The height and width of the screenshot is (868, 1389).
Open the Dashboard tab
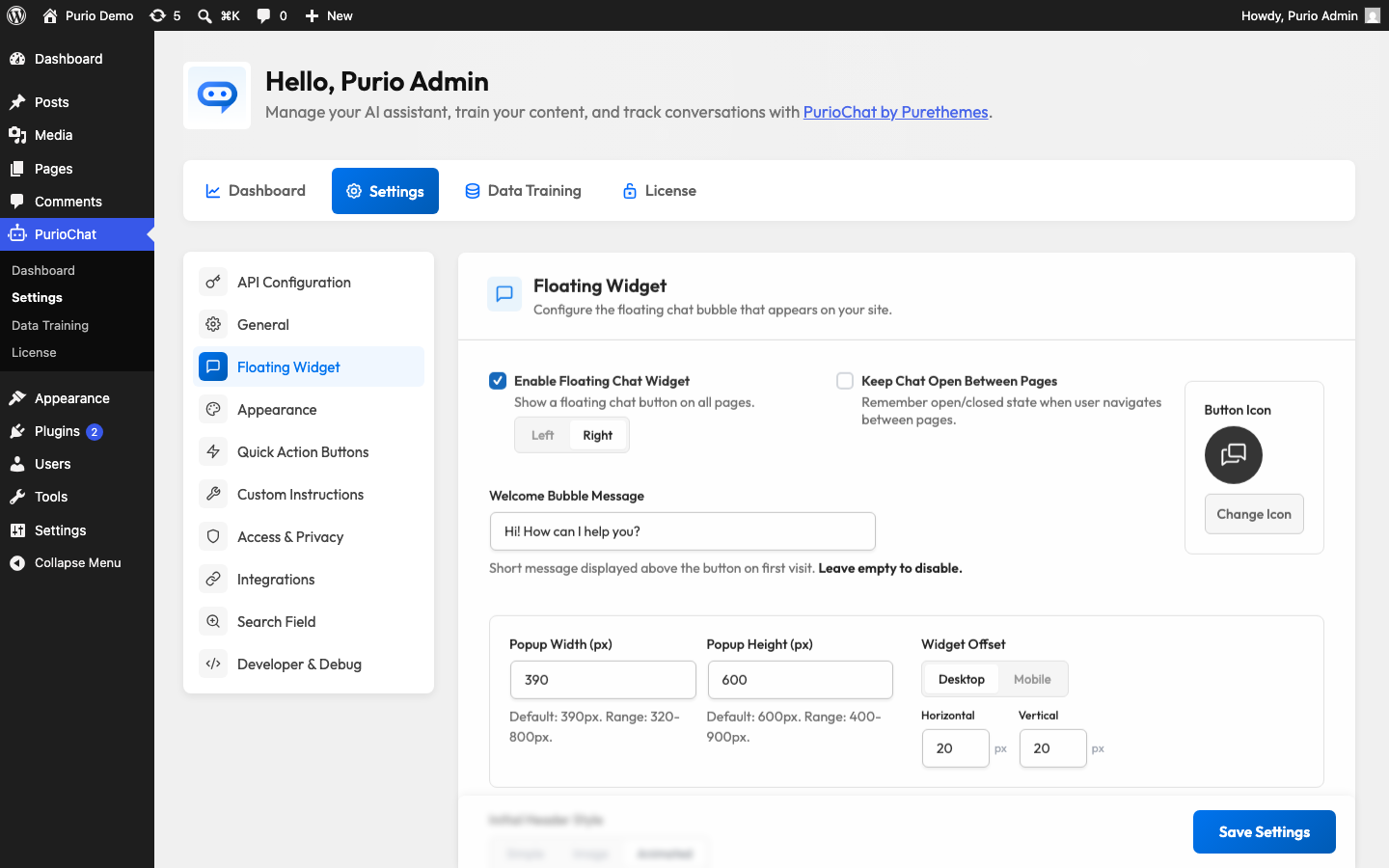(x=256, y=191)
